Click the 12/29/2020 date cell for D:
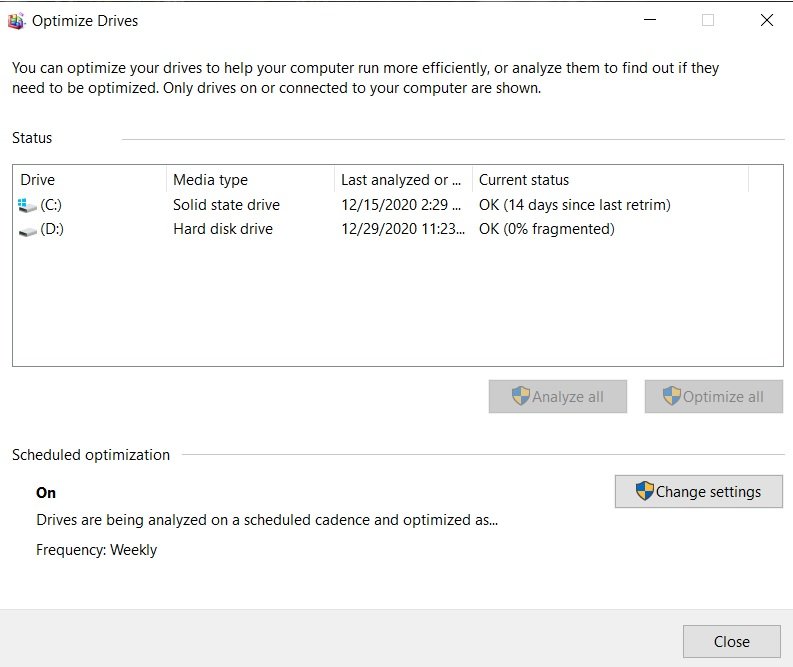 click(x=403, y=229)
